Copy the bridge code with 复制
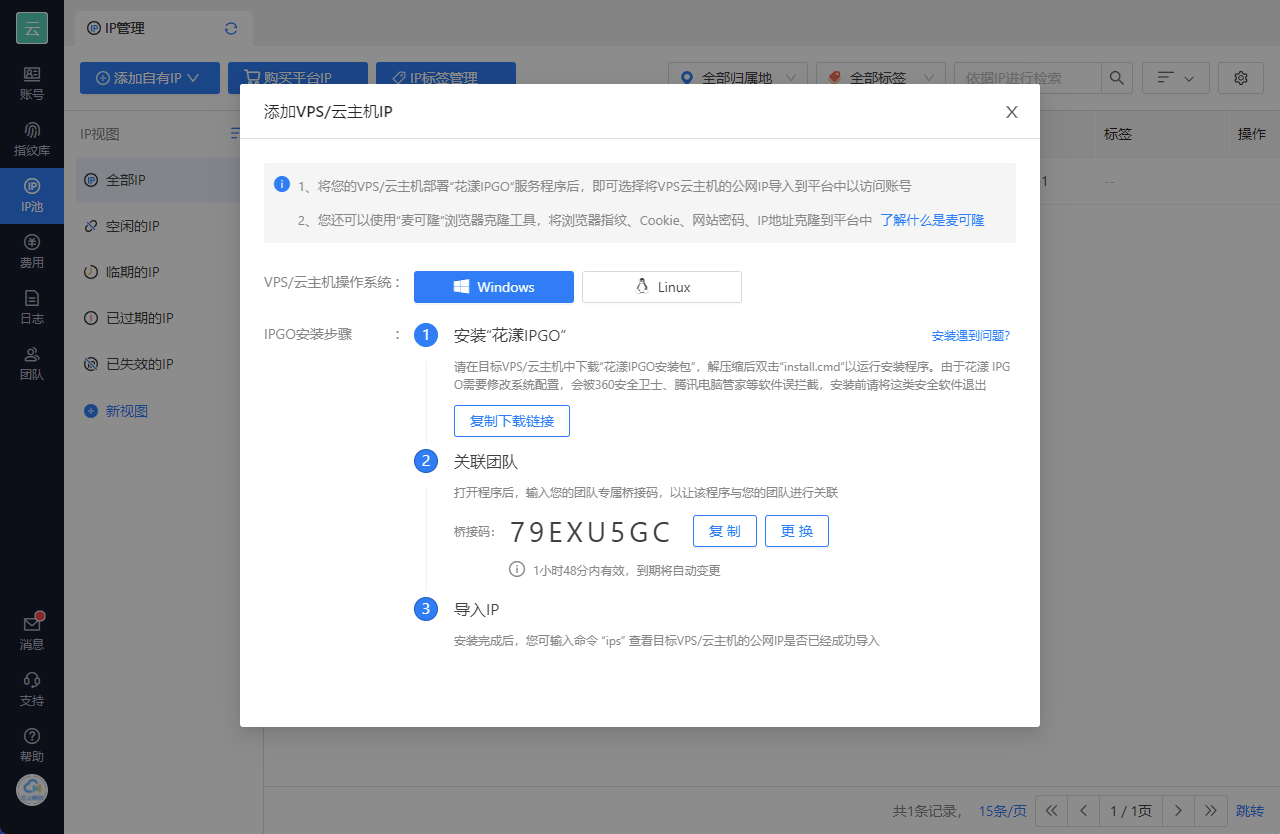Image resolution: width=1280 pixels, height=834 pixels. [x=725, y=531]
